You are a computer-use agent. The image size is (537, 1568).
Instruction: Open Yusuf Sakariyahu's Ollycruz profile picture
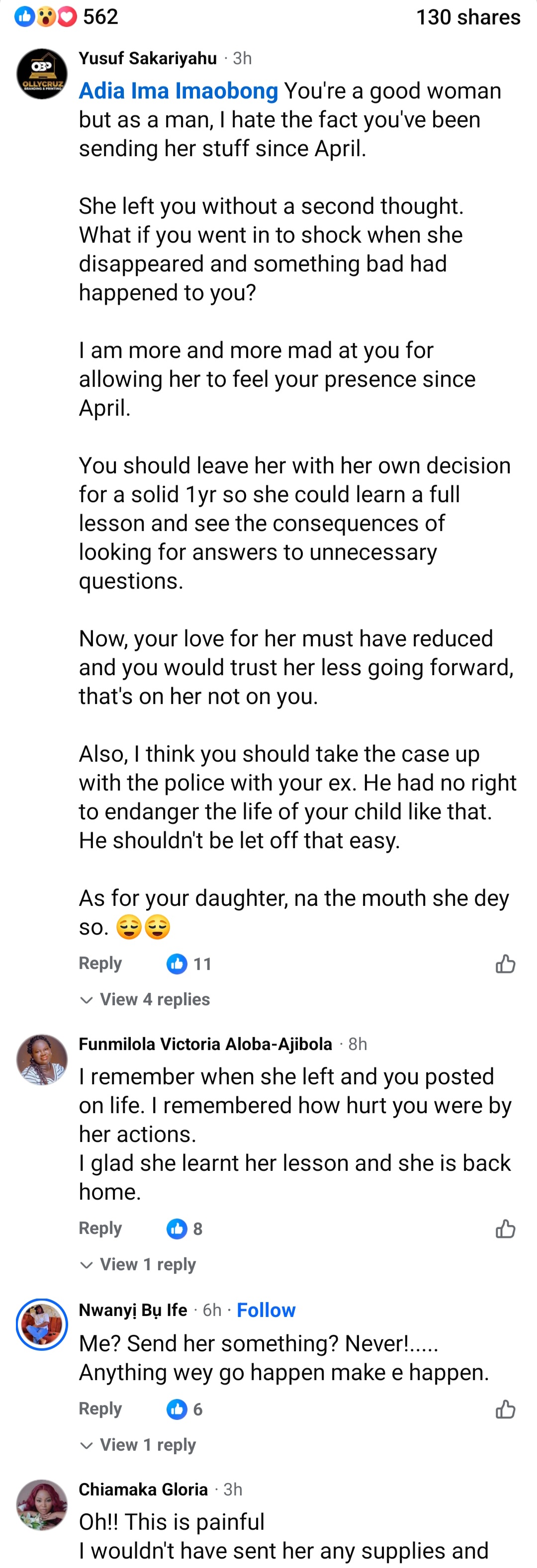(42, 74)
